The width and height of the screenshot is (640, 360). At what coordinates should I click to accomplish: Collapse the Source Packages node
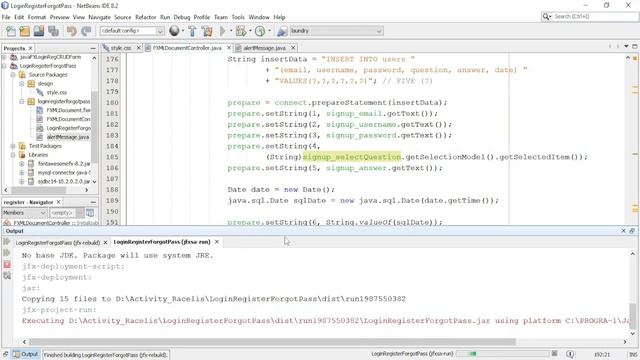pyautogui.click(x=13, y=75)
